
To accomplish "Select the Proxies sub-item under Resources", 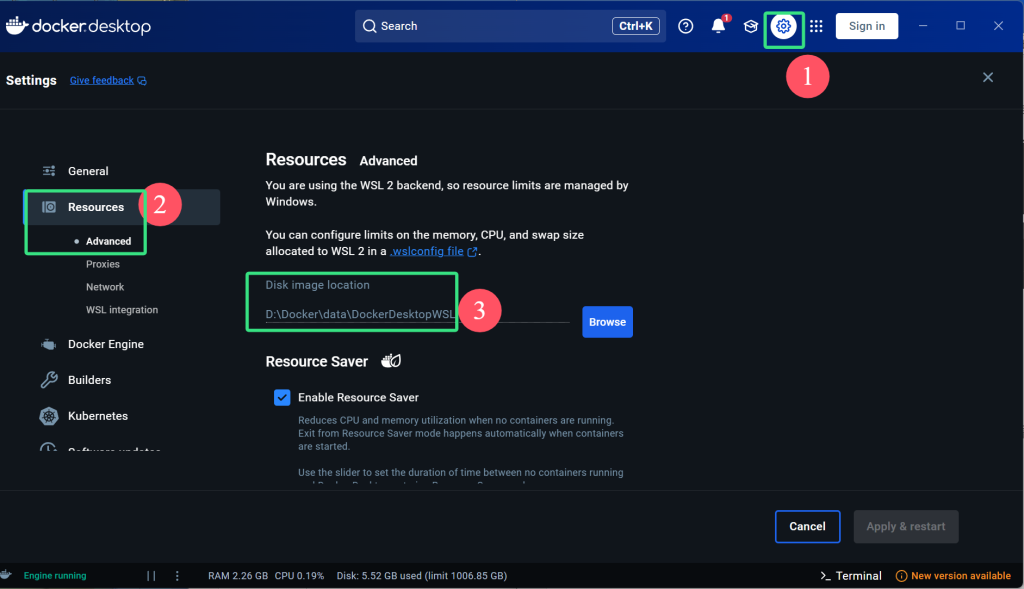I will [x=103, y=264].
